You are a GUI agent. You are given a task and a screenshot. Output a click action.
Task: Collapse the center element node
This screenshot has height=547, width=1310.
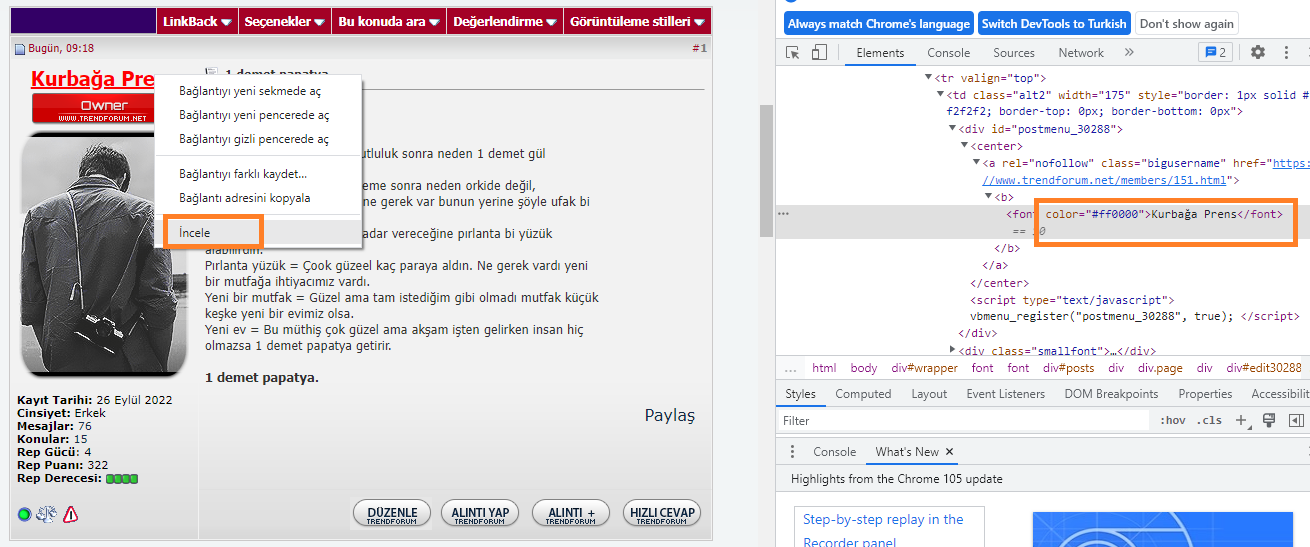[x=964, y=146]
